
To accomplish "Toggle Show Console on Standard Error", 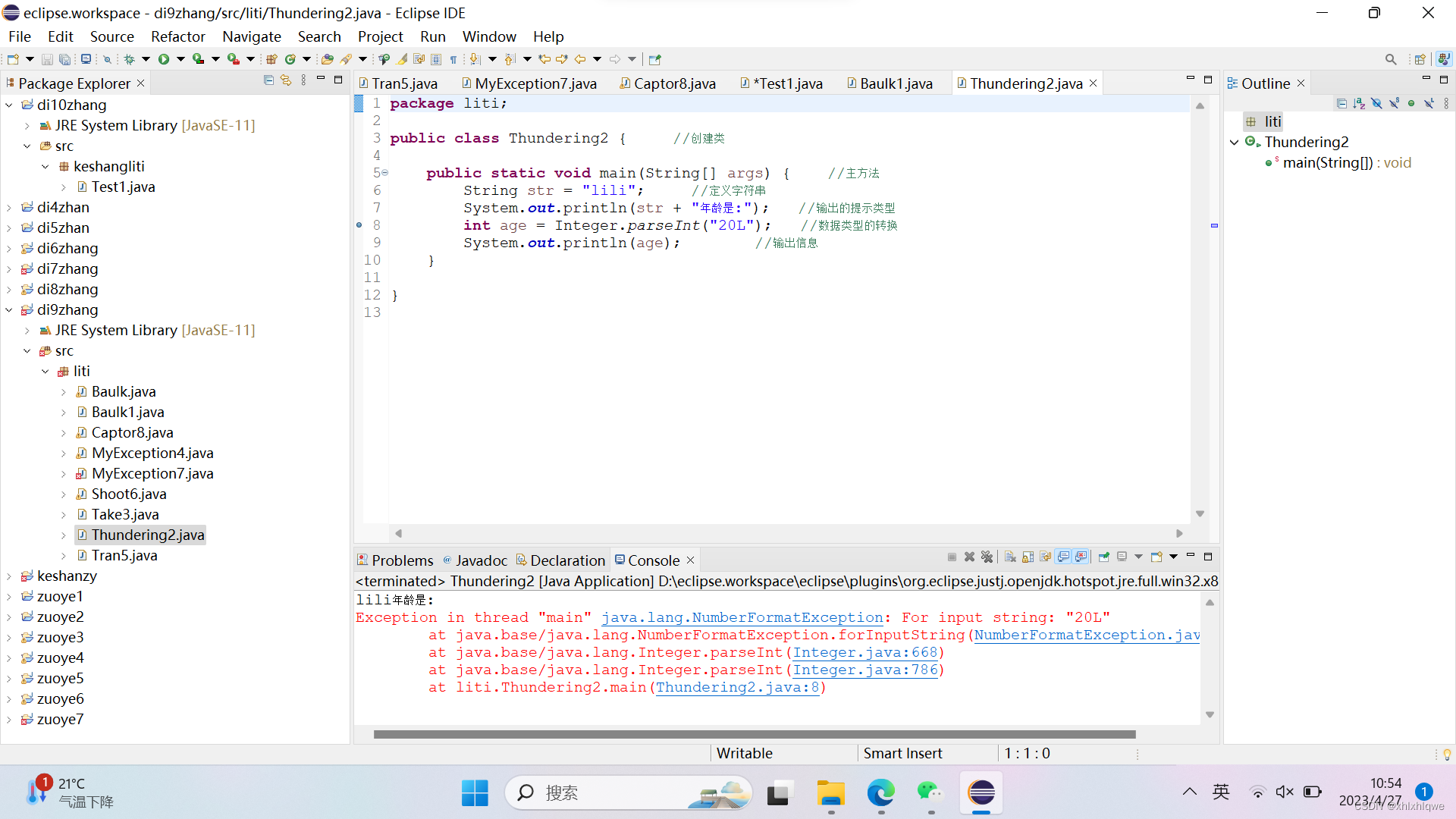I will point(1081,557).
